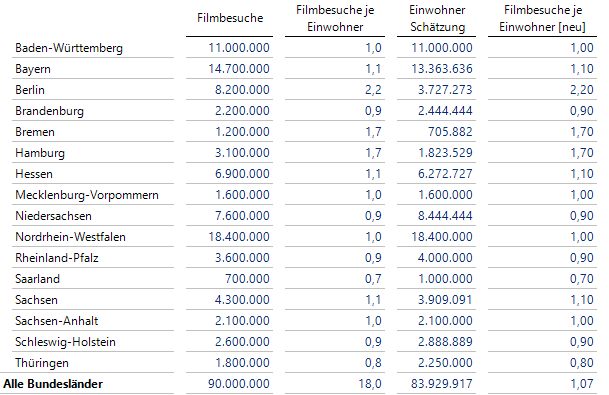609x395 pixels.
Task: Click the Filmbesuche je Einwohner header
Action: click(x=335, y=18)
